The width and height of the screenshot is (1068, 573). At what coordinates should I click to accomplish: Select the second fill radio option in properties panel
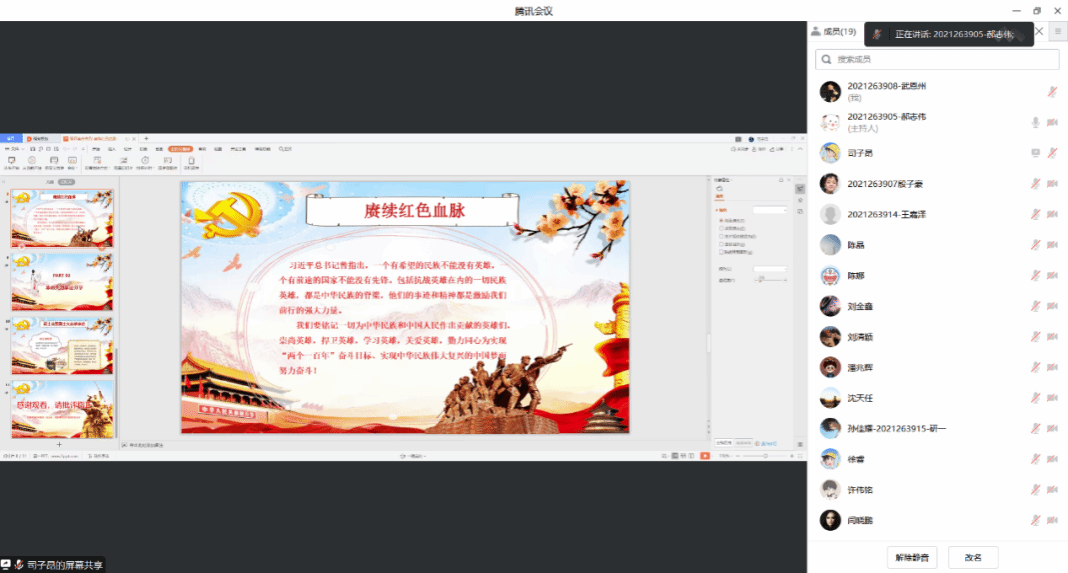(x=721, y=228)
